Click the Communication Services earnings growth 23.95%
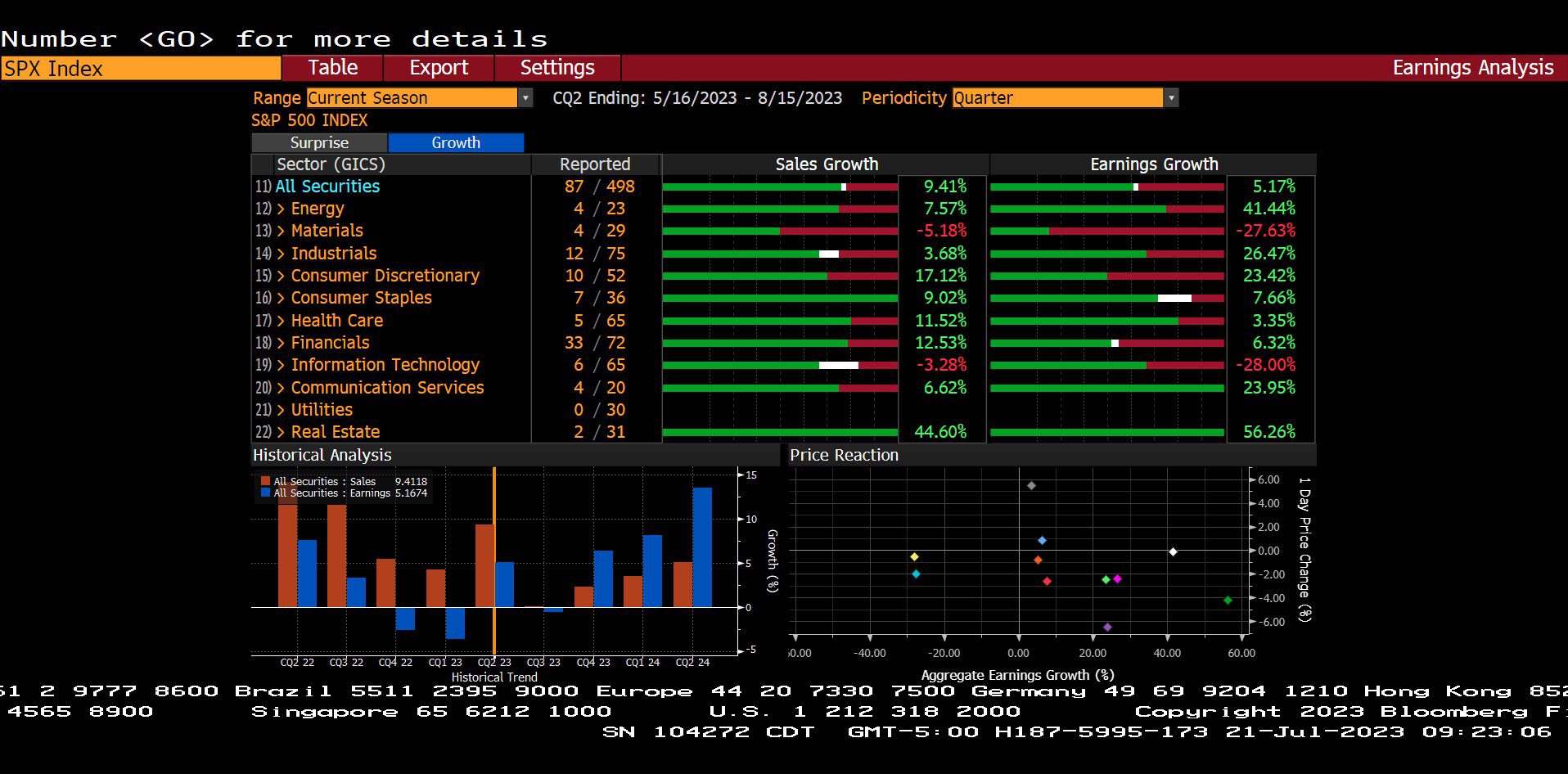Image resolution: width=1568 pixels, height=774 pixels. coord(1269,388)
